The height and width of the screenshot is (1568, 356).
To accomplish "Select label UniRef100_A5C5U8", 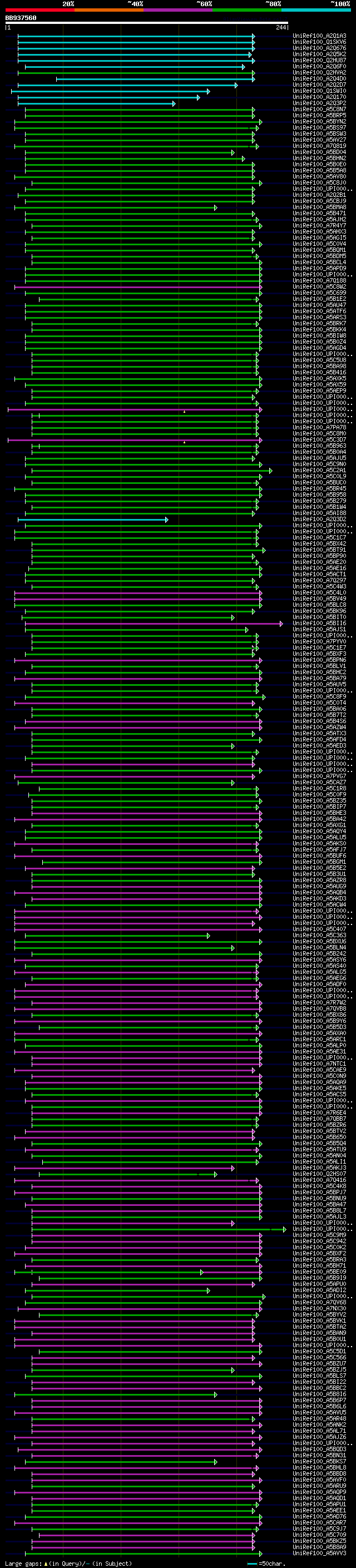I will coord(319,360).
